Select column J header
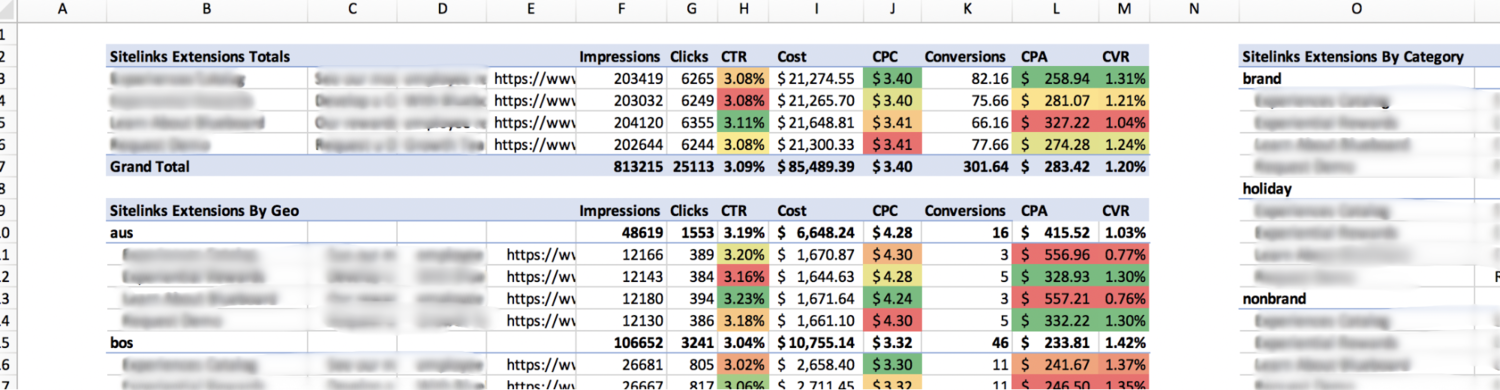 (893, 9)
